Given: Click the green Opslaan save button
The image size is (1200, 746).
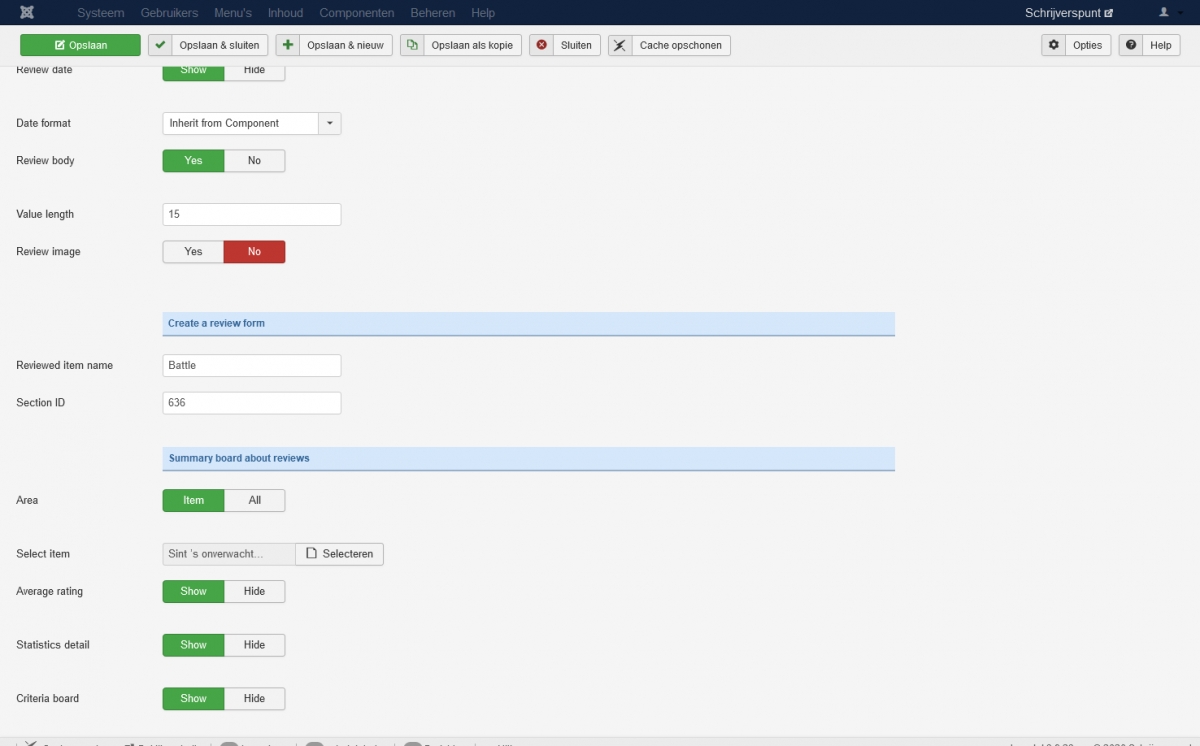Looking at the screenshot, I should 80,45.
